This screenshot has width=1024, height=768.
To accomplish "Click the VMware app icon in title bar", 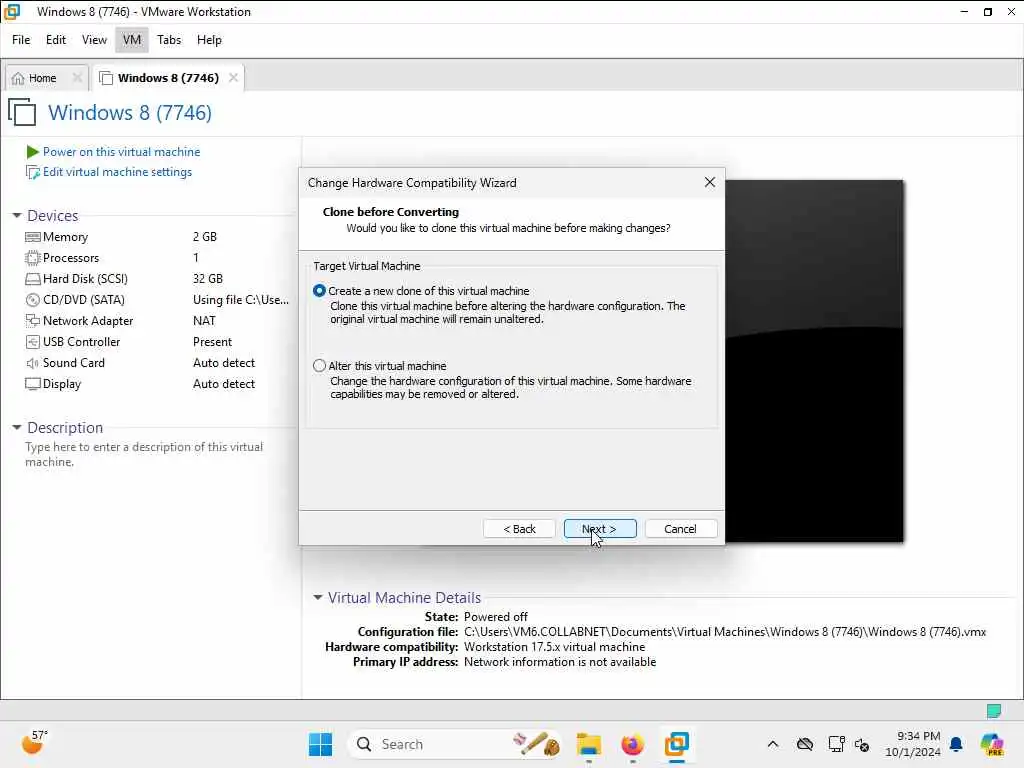I will click(x=12, y=12).
